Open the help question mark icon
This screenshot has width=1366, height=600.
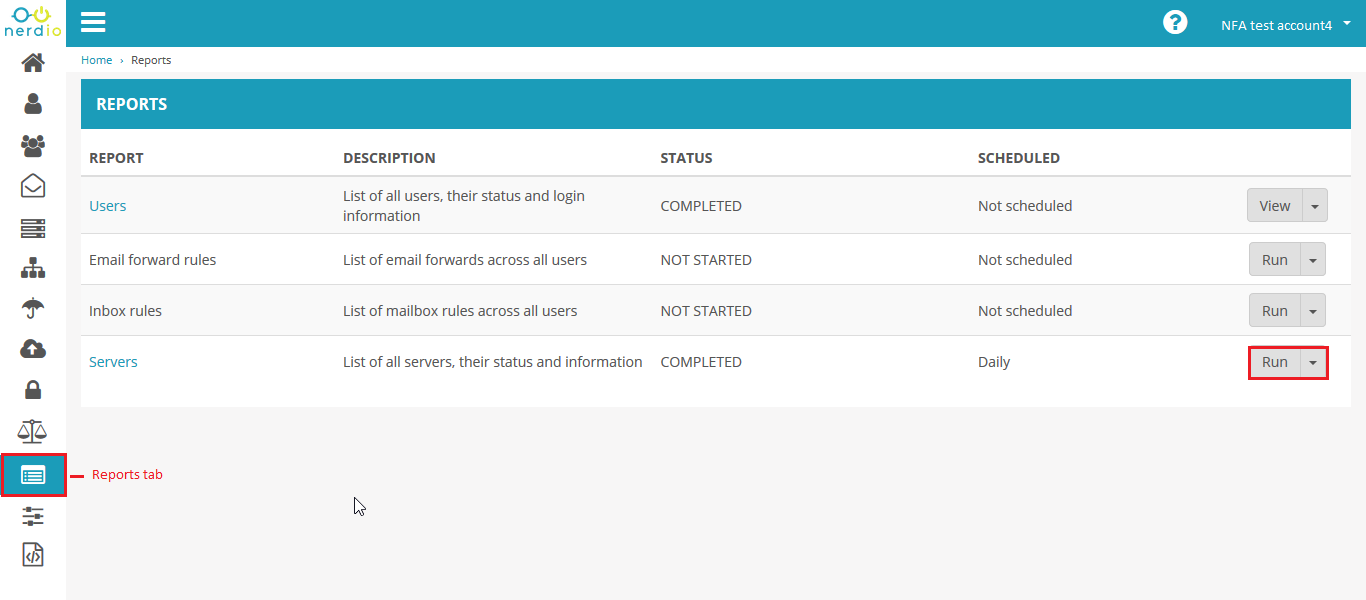click(1175, 22)
